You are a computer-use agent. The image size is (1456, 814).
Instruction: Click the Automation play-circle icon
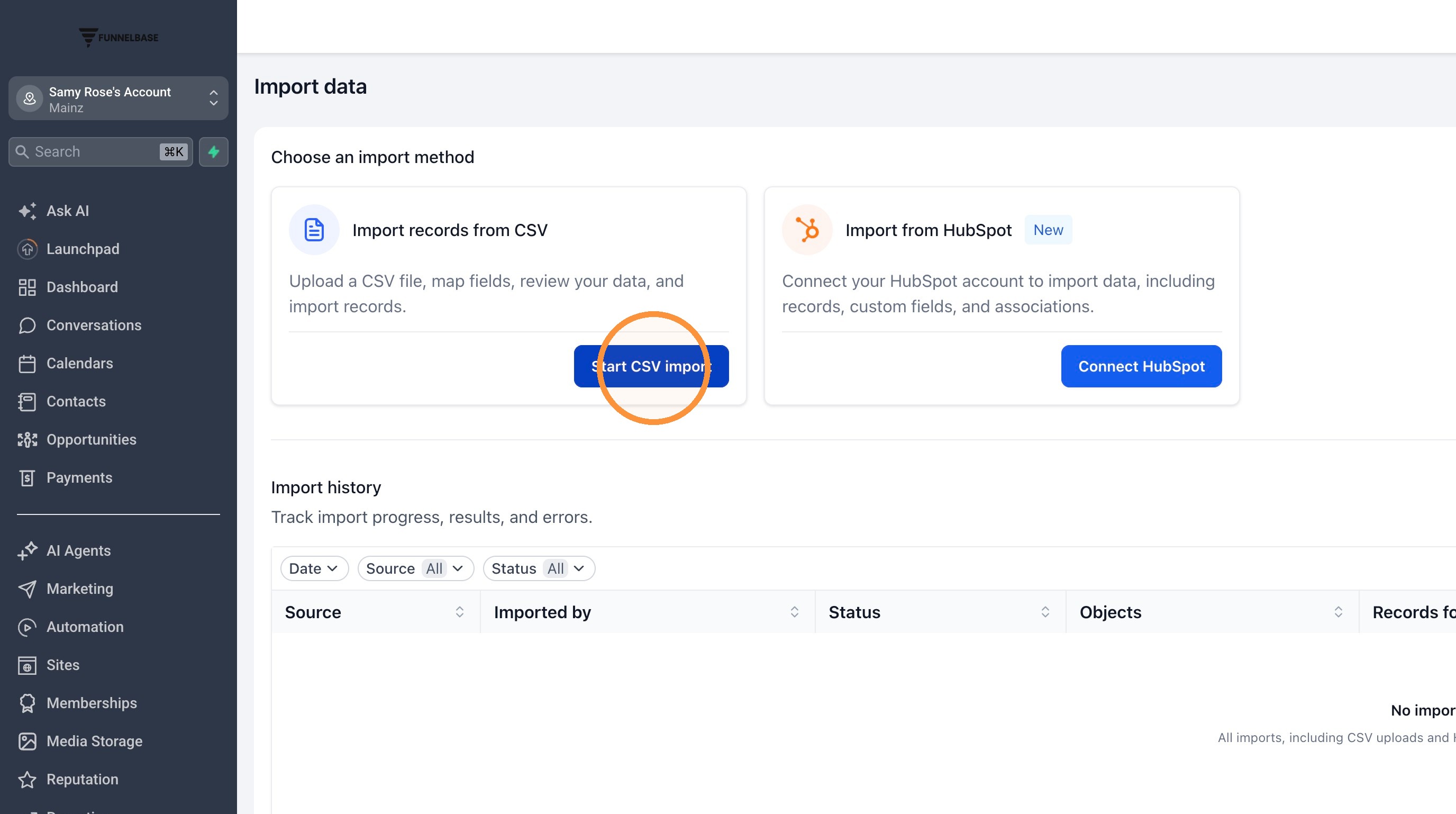click(27, 627)
